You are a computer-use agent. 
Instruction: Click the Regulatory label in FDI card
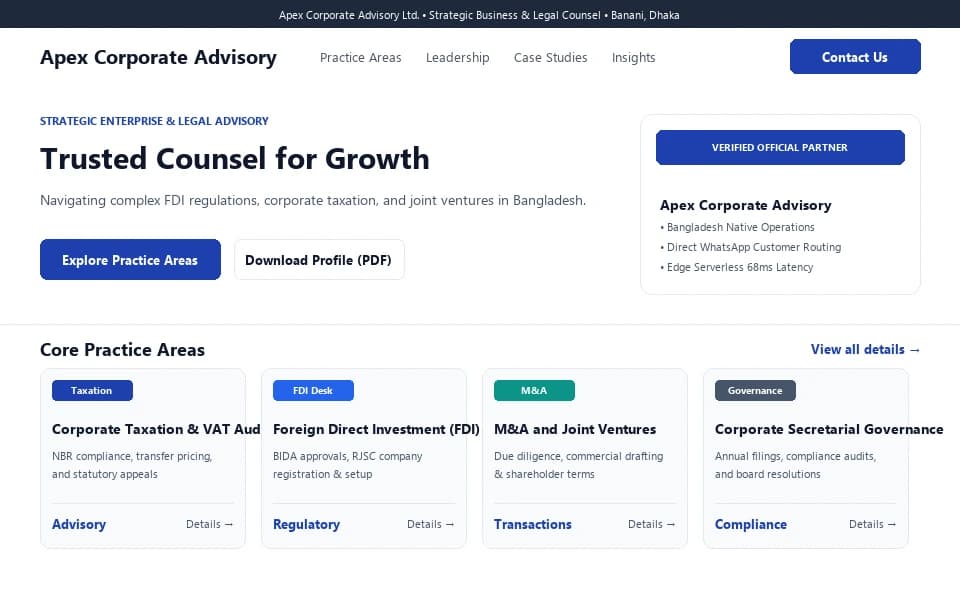click(306, 525)
